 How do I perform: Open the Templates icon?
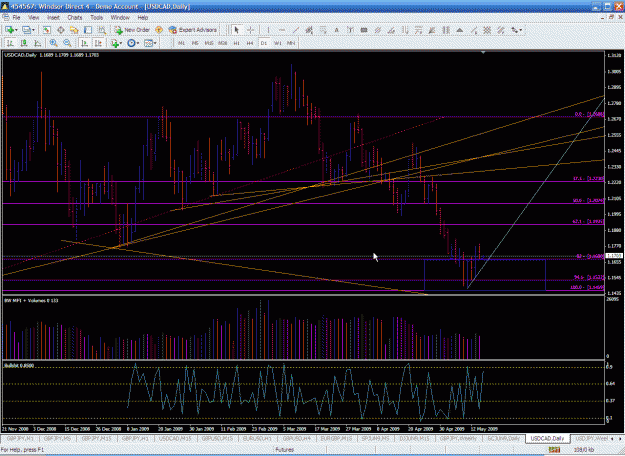(148, 43)
